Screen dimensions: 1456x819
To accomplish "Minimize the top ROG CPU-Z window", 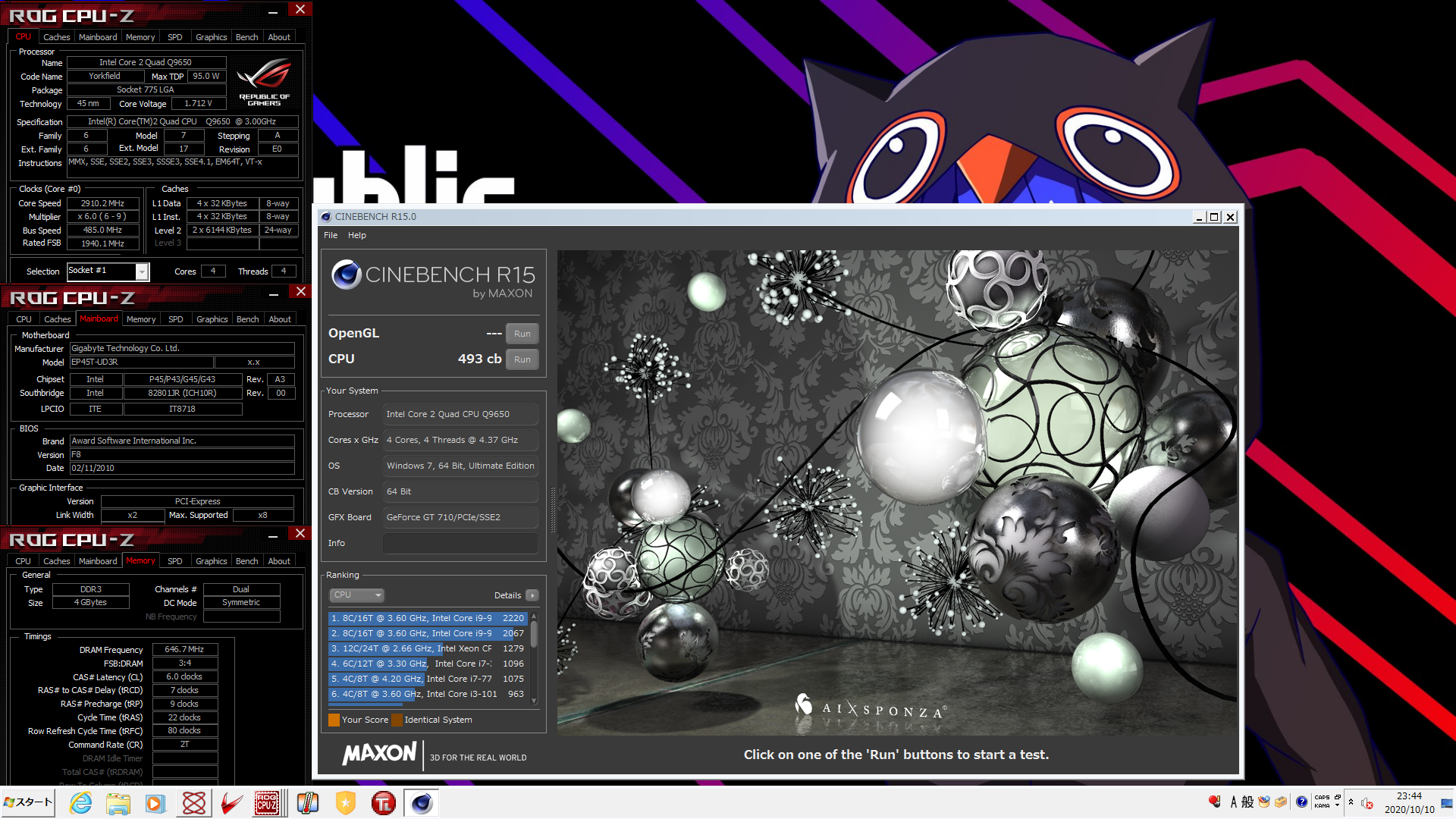I will tap(273, 11).
